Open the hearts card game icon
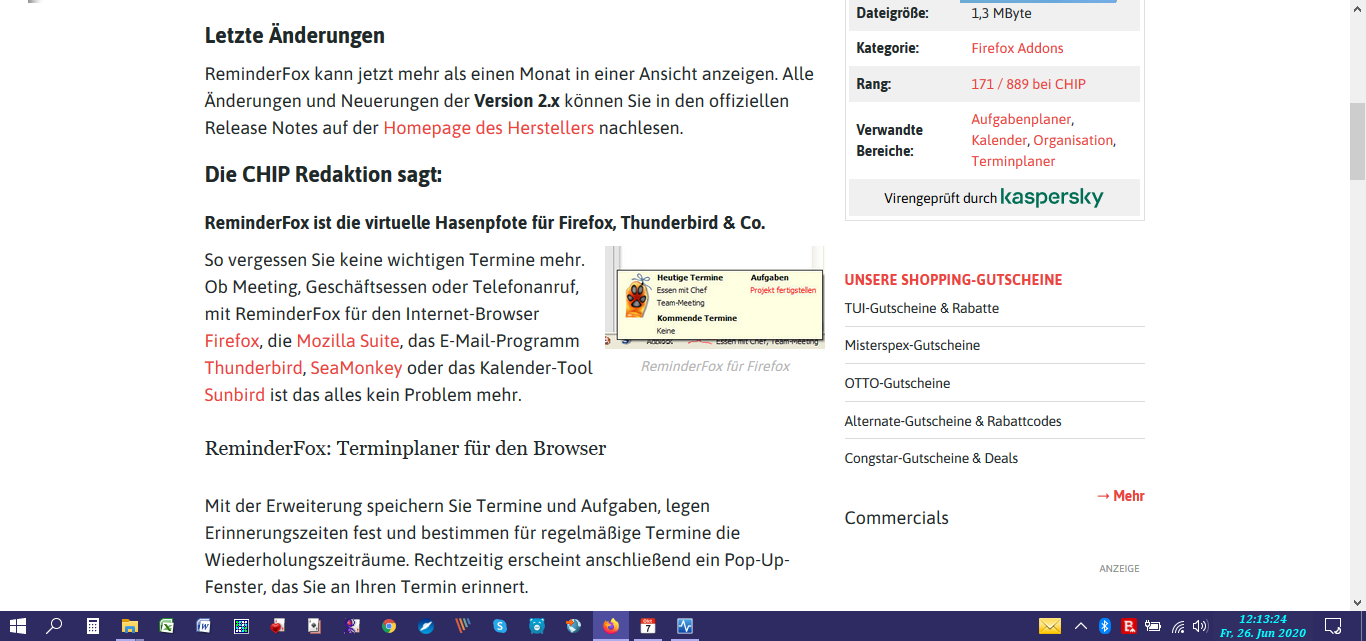Screen dimensions: 1366x641 tap(278, 626)
